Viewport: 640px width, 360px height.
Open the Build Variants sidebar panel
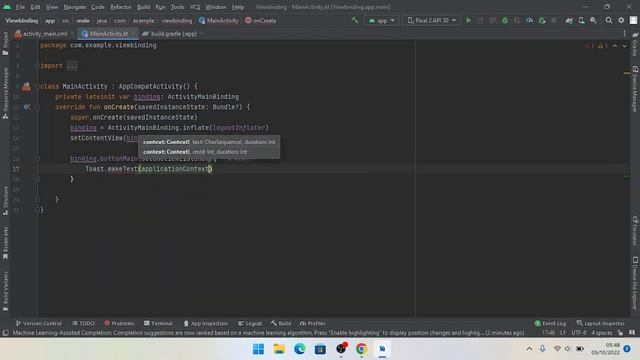click(x=5, y=291)
